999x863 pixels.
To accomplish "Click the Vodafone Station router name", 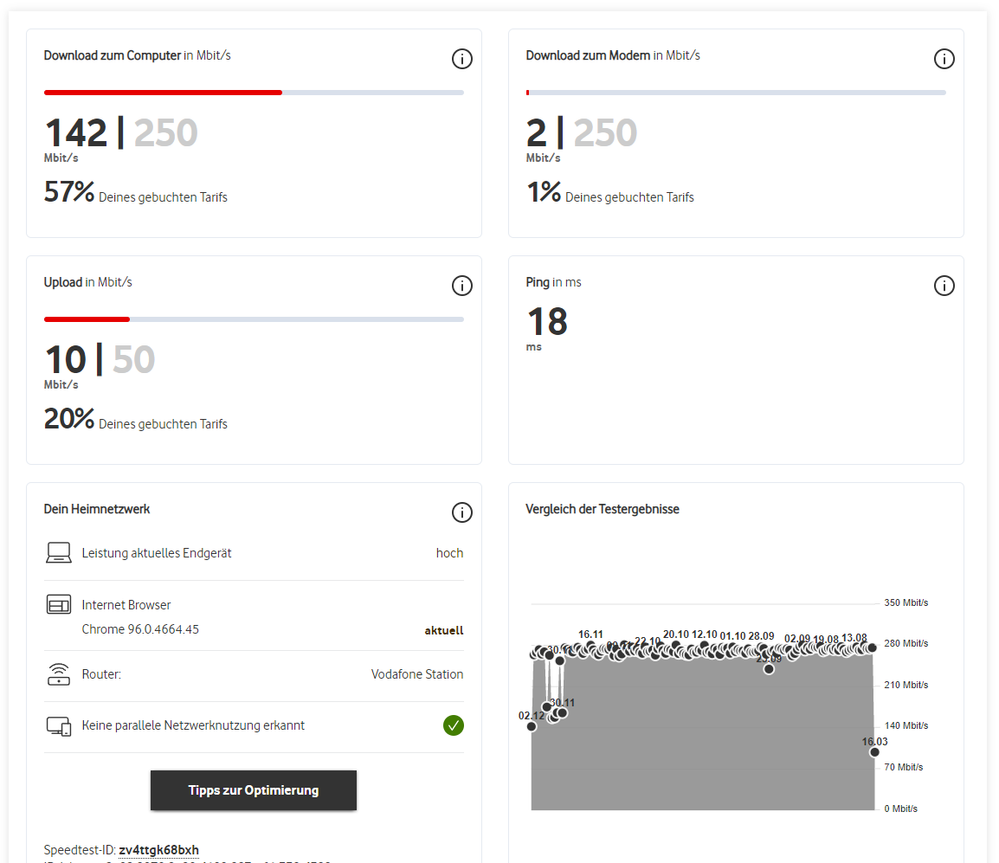I will 417,675.
